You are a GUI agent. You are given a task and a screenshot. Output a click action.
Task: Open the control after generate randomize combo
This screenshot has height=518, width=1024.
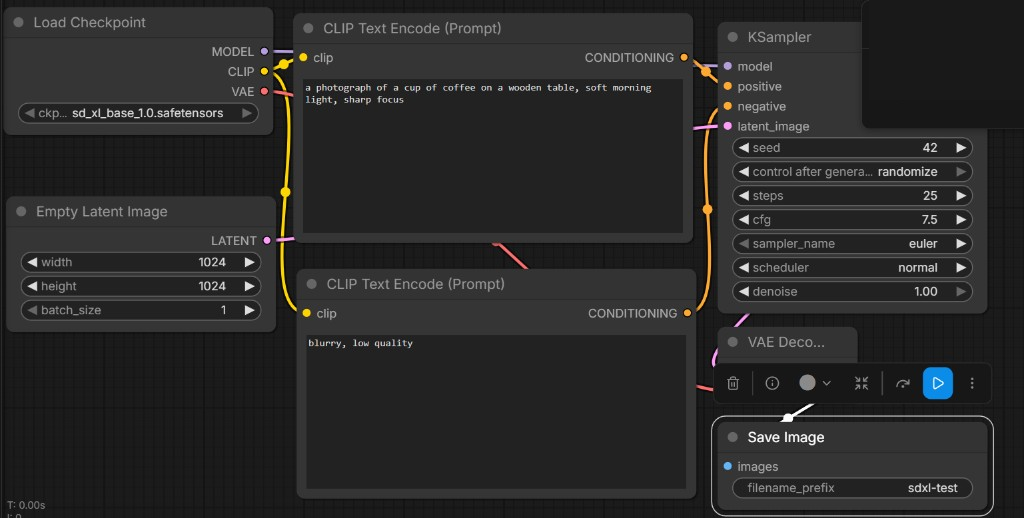[852, 172]
